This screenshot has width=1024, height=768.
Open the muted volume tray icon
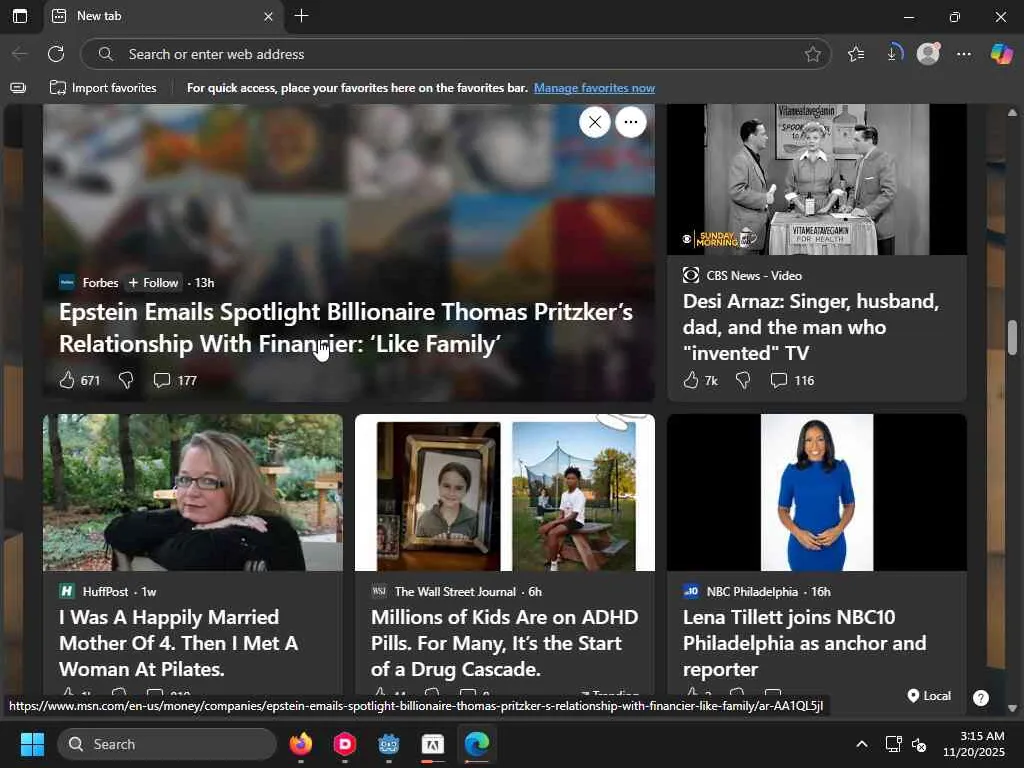point(919,744)
